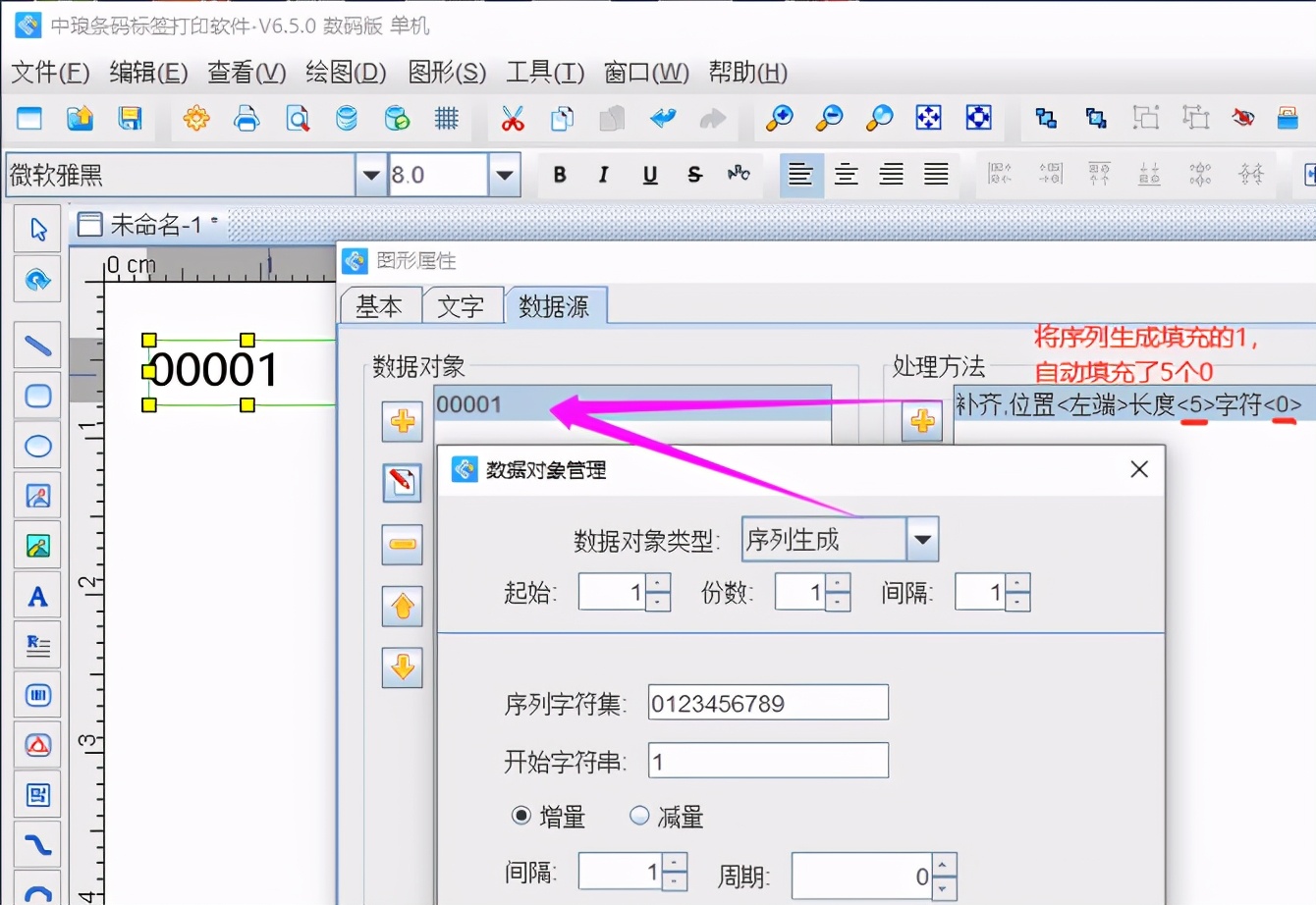This screenshot has height=905, width=1316.
Task: Expand the 数据对象类型 序列生成 dropdown
Action: click(921, 540)
